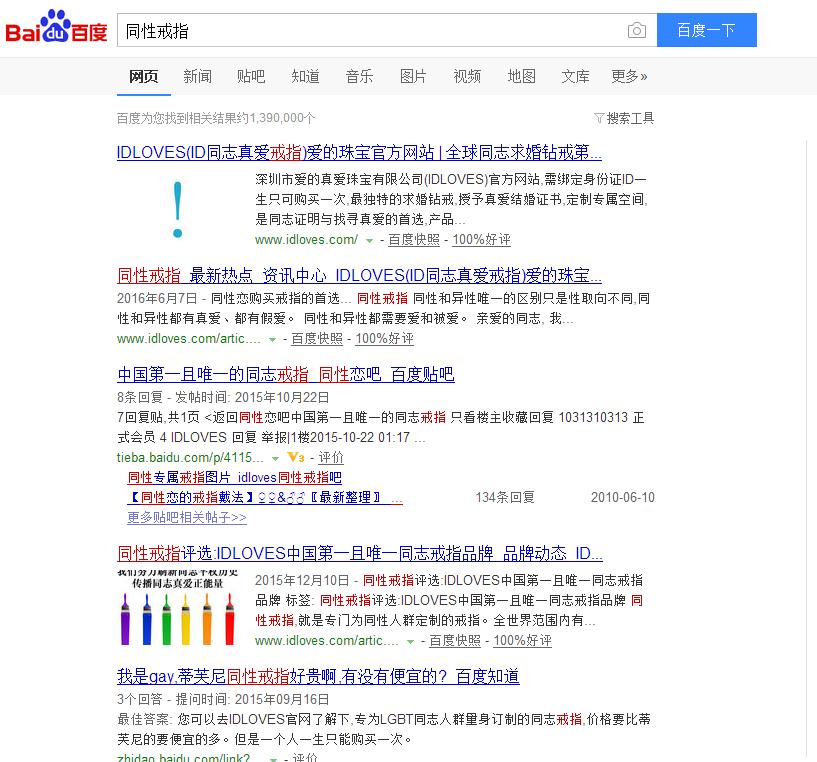The image size is (817, 762).
Task: Click 评价 on the tieba.baidu.com result
Action: coord(331,458)
